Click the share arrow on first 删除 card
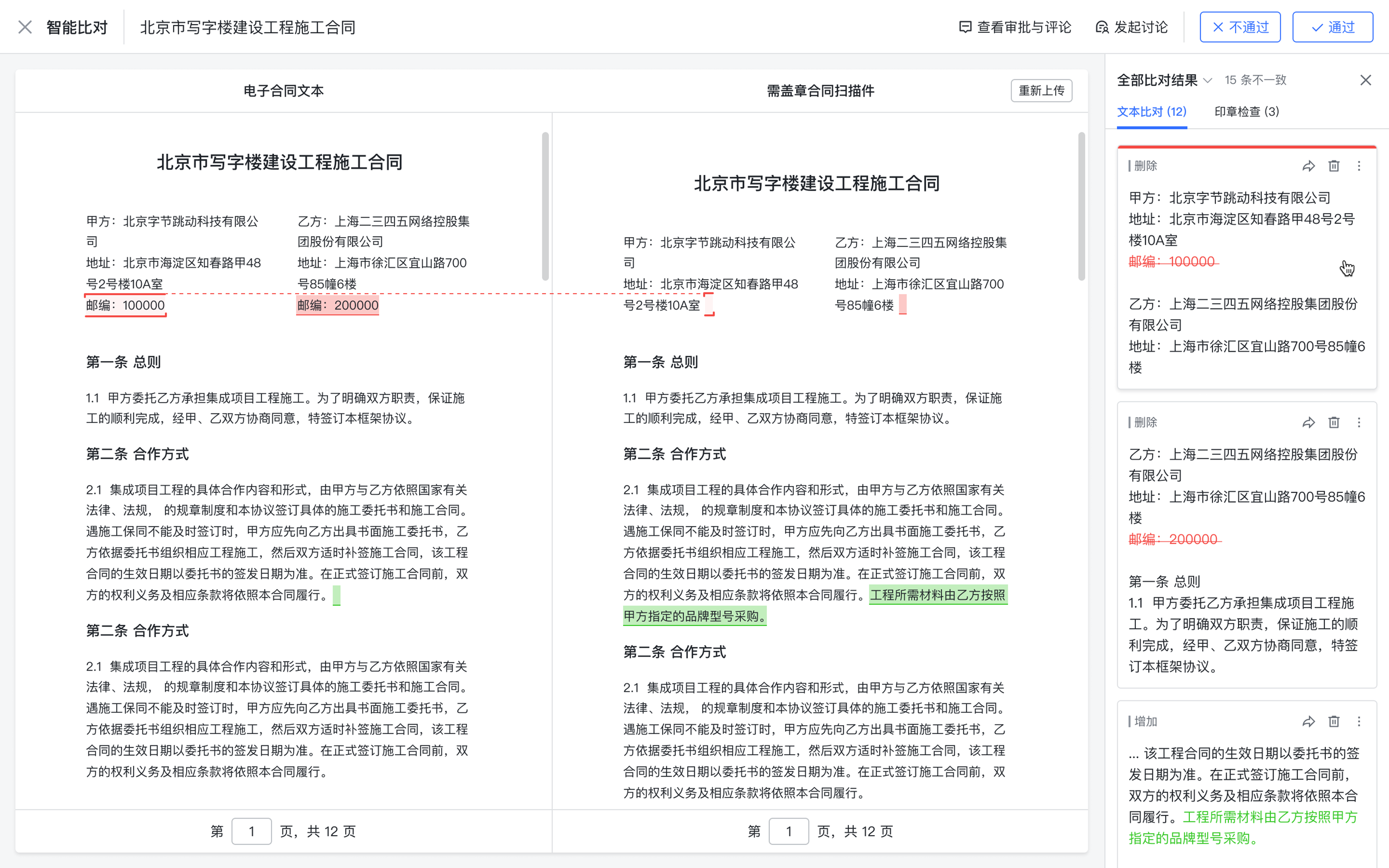Viewport: 1389px width, 868px height. click(x=1308, y=167)
